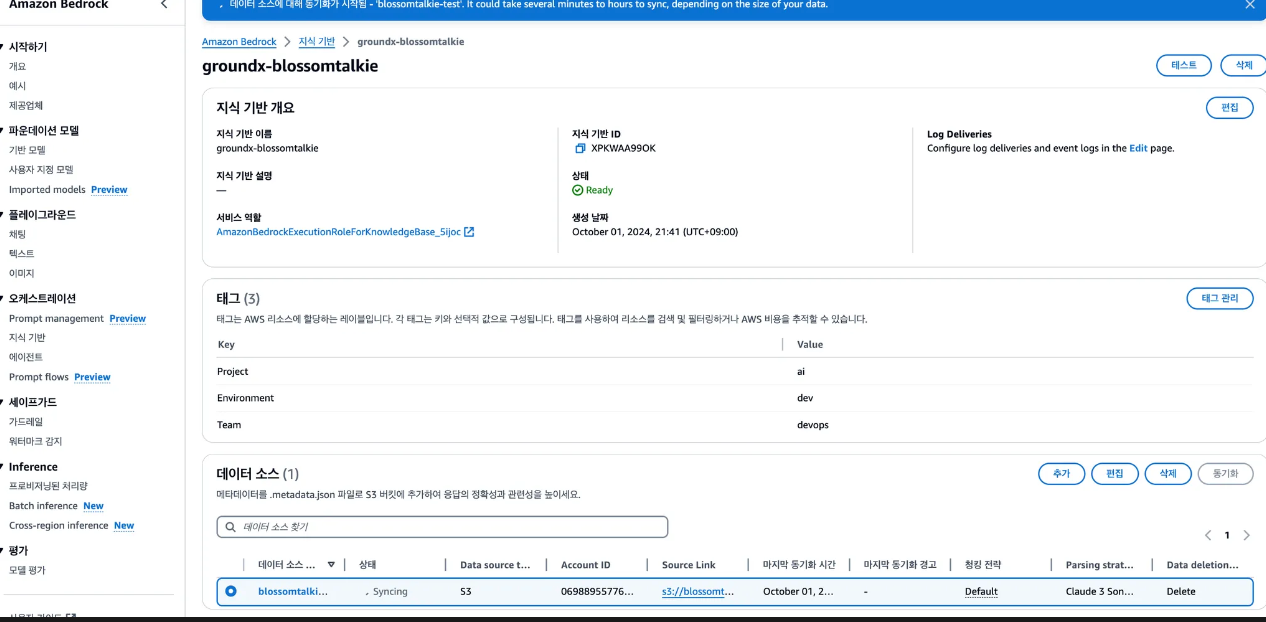Open 지식 기반 in sidebar
Viewport: 1266px width, 622px height.
27,338
